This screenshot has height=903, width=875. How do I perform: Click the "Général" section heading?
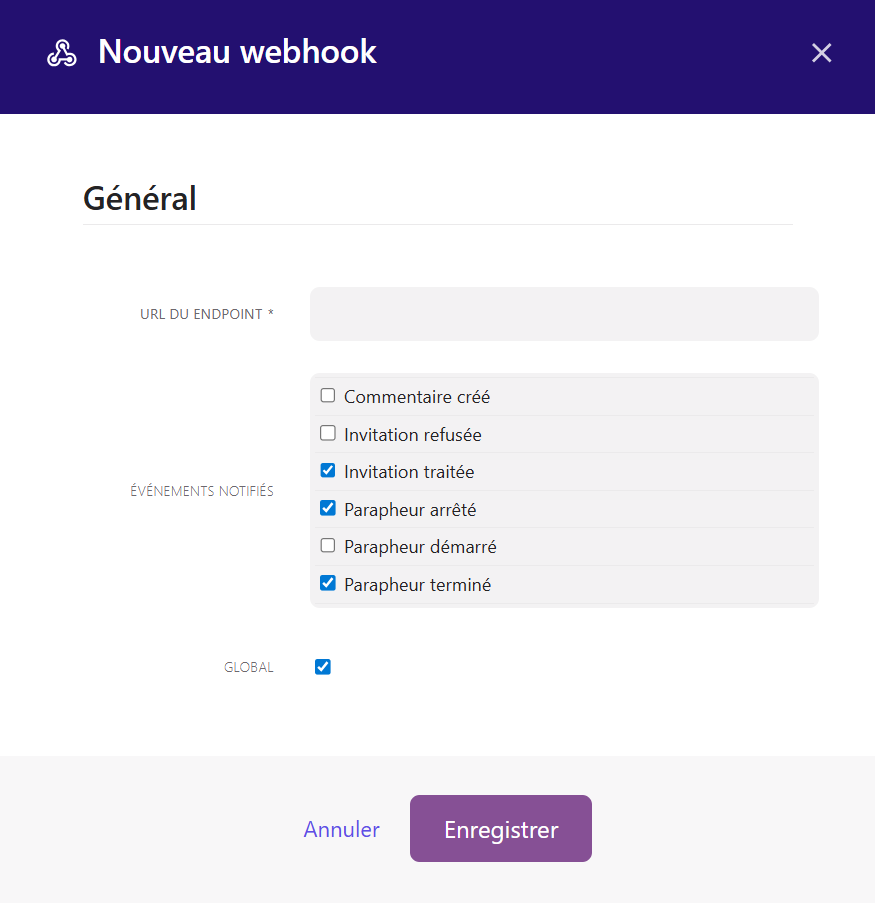[x=140, y=198]
